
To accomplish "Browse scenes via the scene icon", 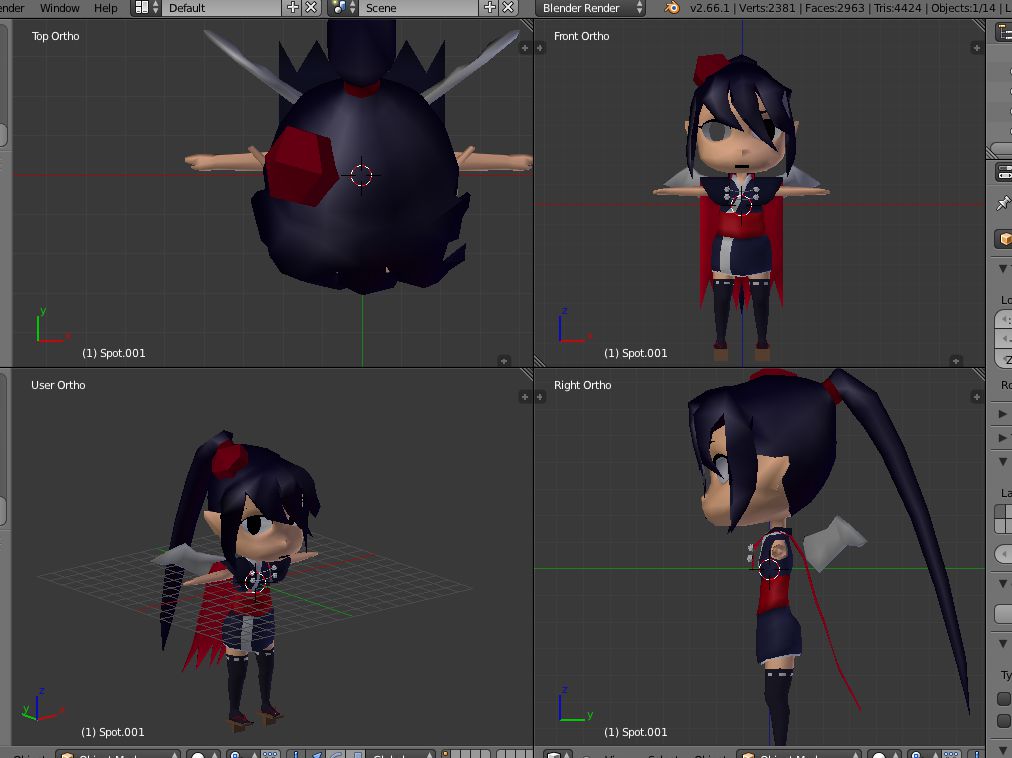I will pos(343,8).
